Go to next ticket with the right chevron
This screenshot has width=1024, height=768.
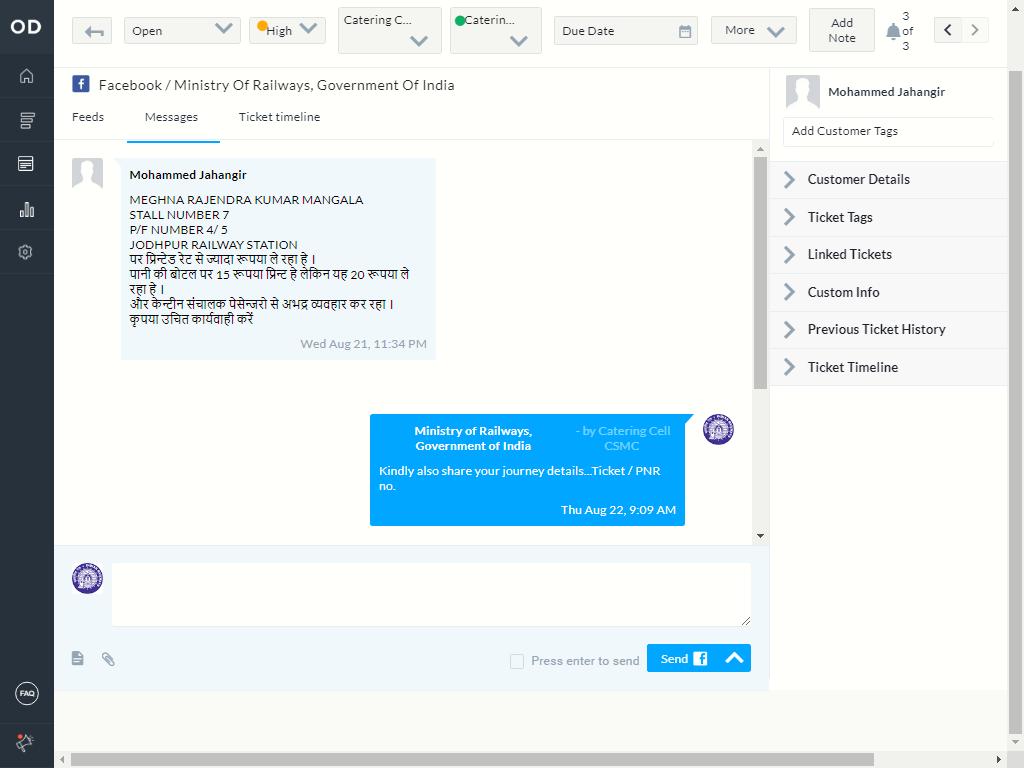974,30
